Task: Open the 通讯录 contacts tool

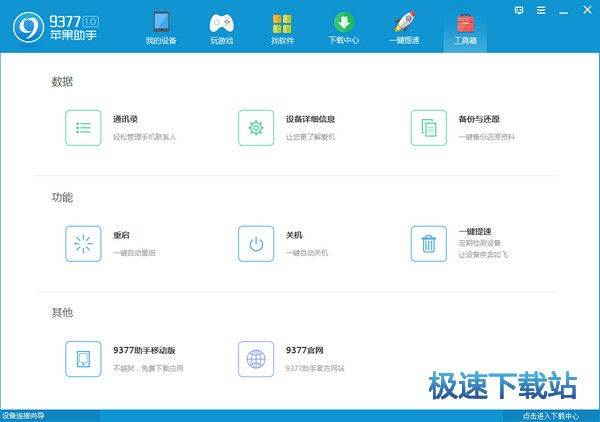Action: click(84, 128)
